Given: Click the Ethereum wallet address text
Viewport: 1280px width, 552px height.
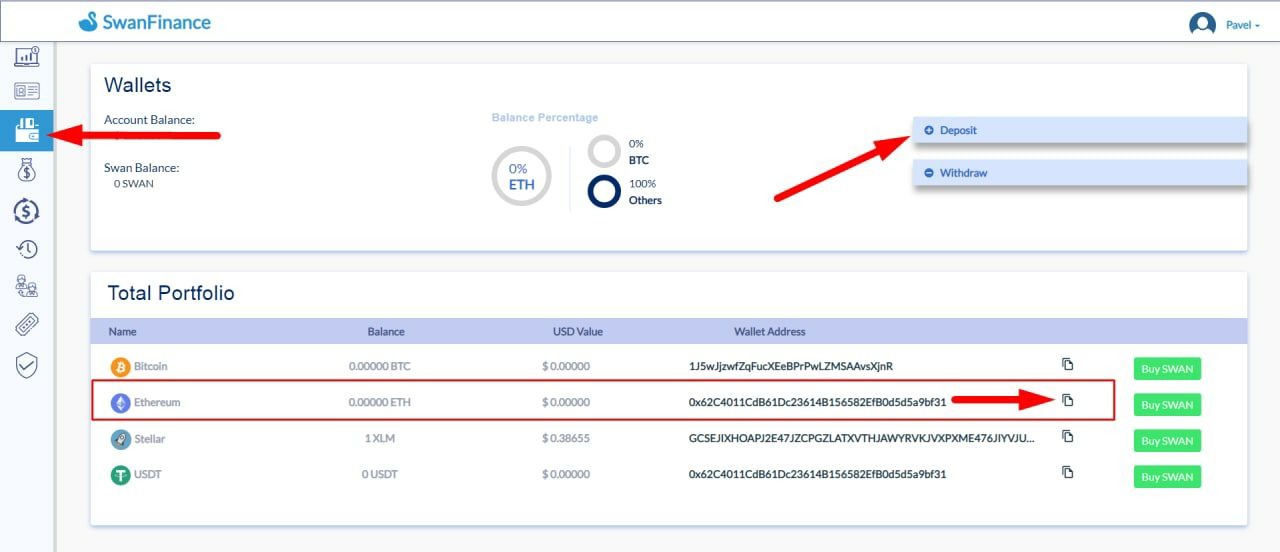Looking at the screenshot, I should click(x=817, y=402).
